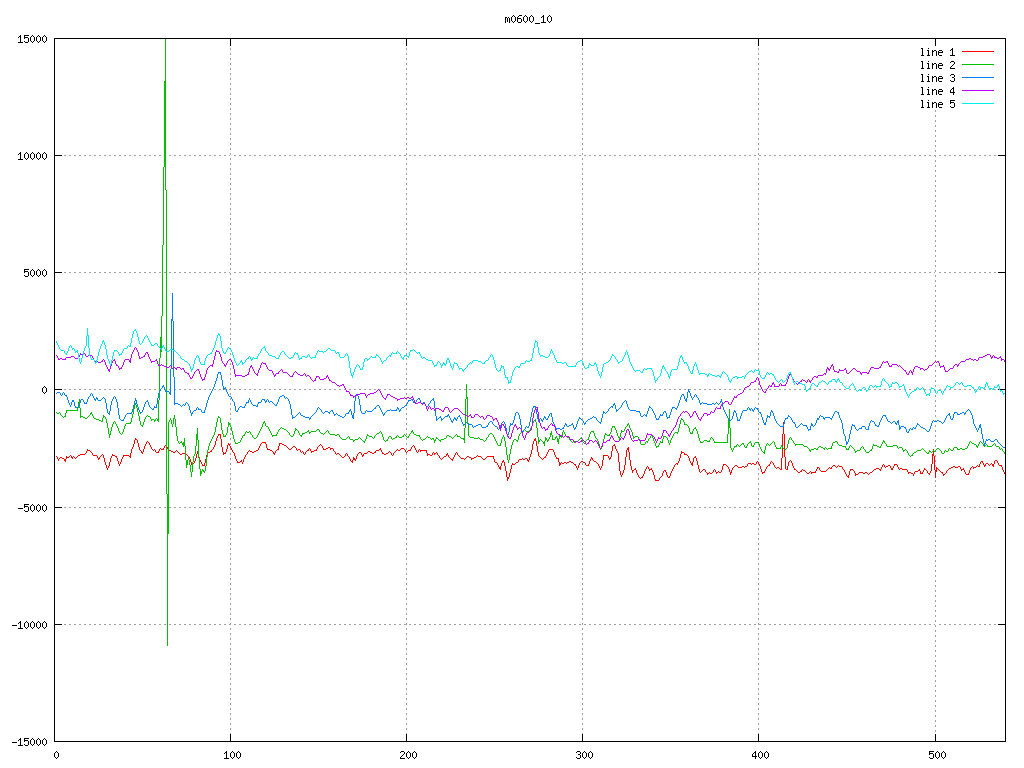Click the plot title m0600_10
This screenshot has width=1024, height=768.
click(x=528, y=19)
